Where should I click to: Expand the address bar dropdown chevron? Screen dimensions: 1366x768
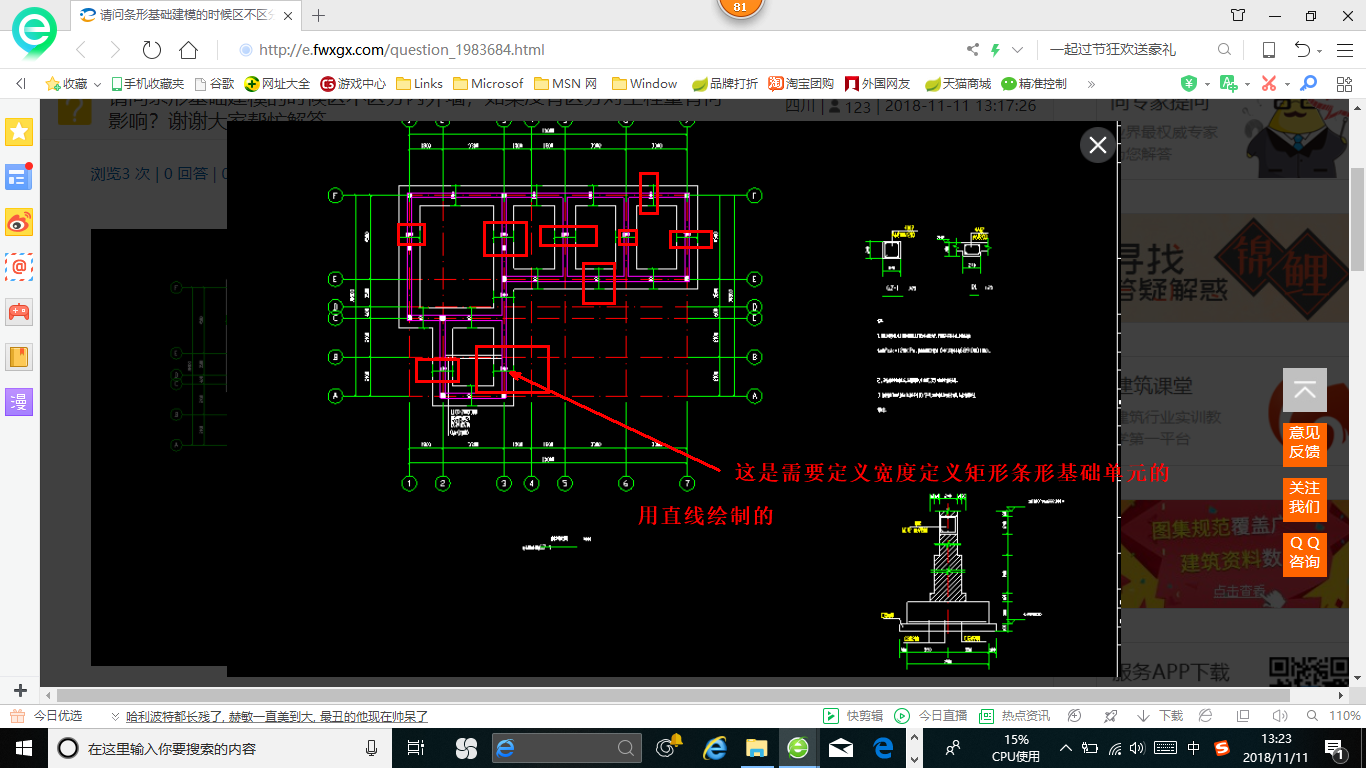pos(1017,50)
